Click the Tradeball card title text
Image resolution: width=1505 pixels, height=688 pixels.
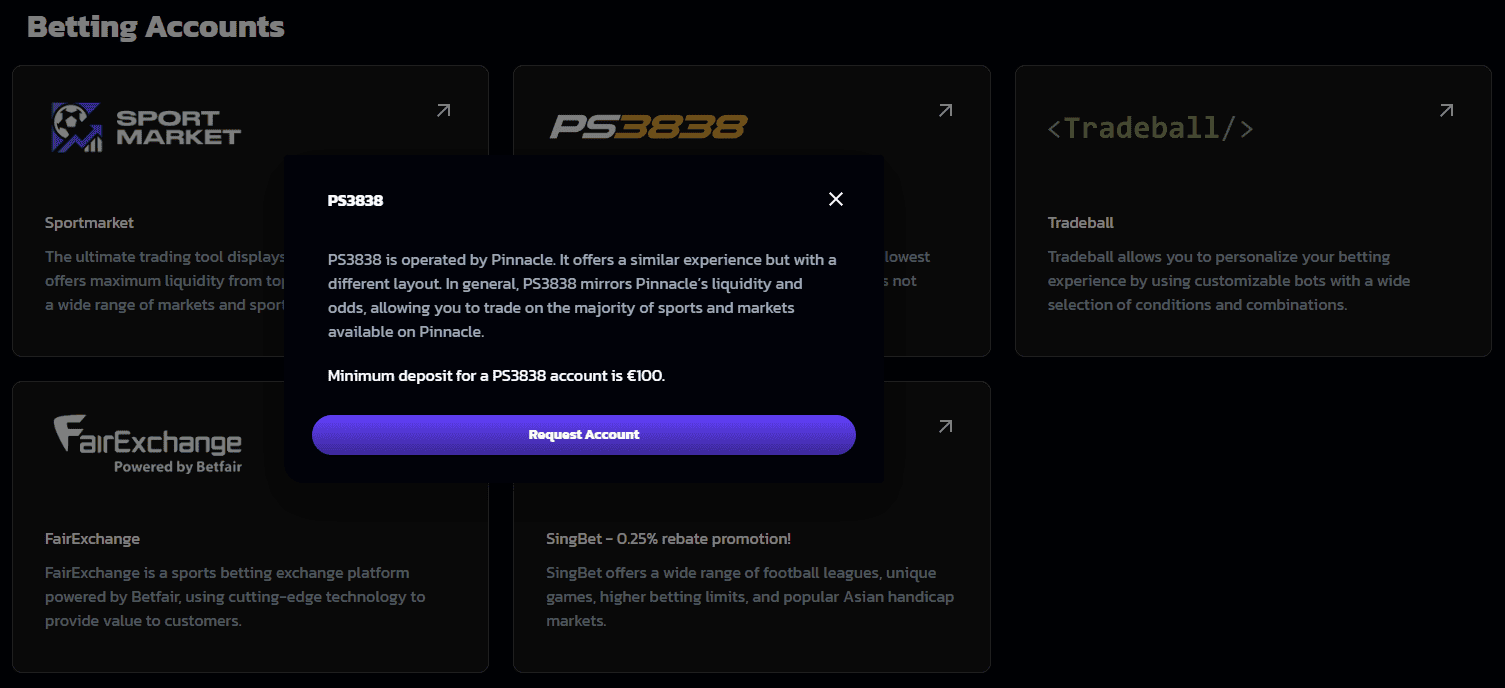(1080, 222)
